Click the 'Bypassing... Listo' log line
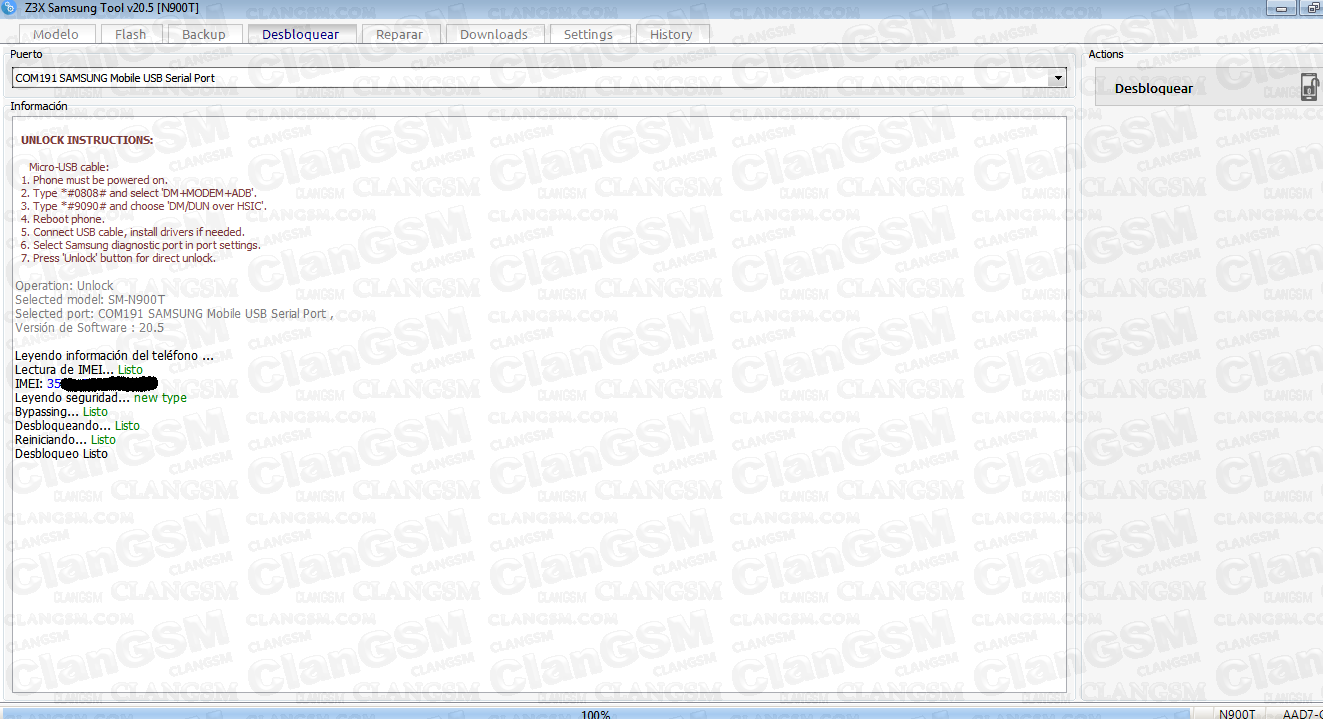Image resolution: width=1323 pixels, height=719 pixels. (61, 412)
